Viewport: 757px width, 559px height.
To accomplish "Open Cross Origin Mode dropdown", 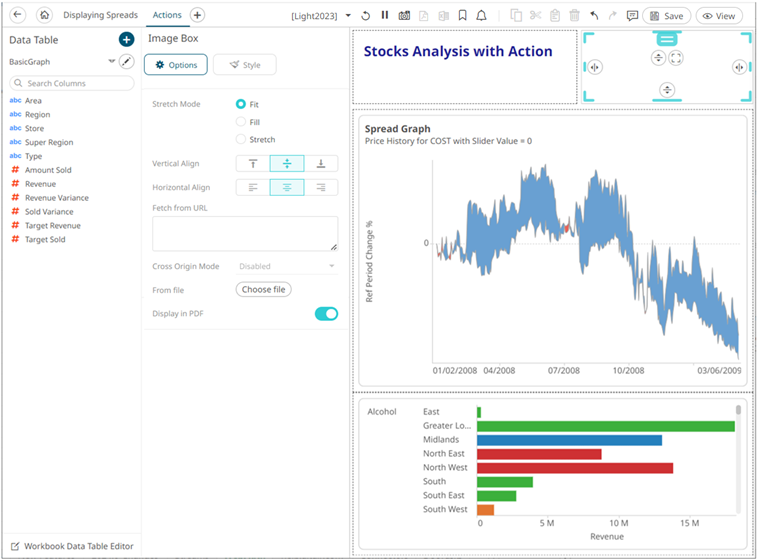I will click(287, 266).
